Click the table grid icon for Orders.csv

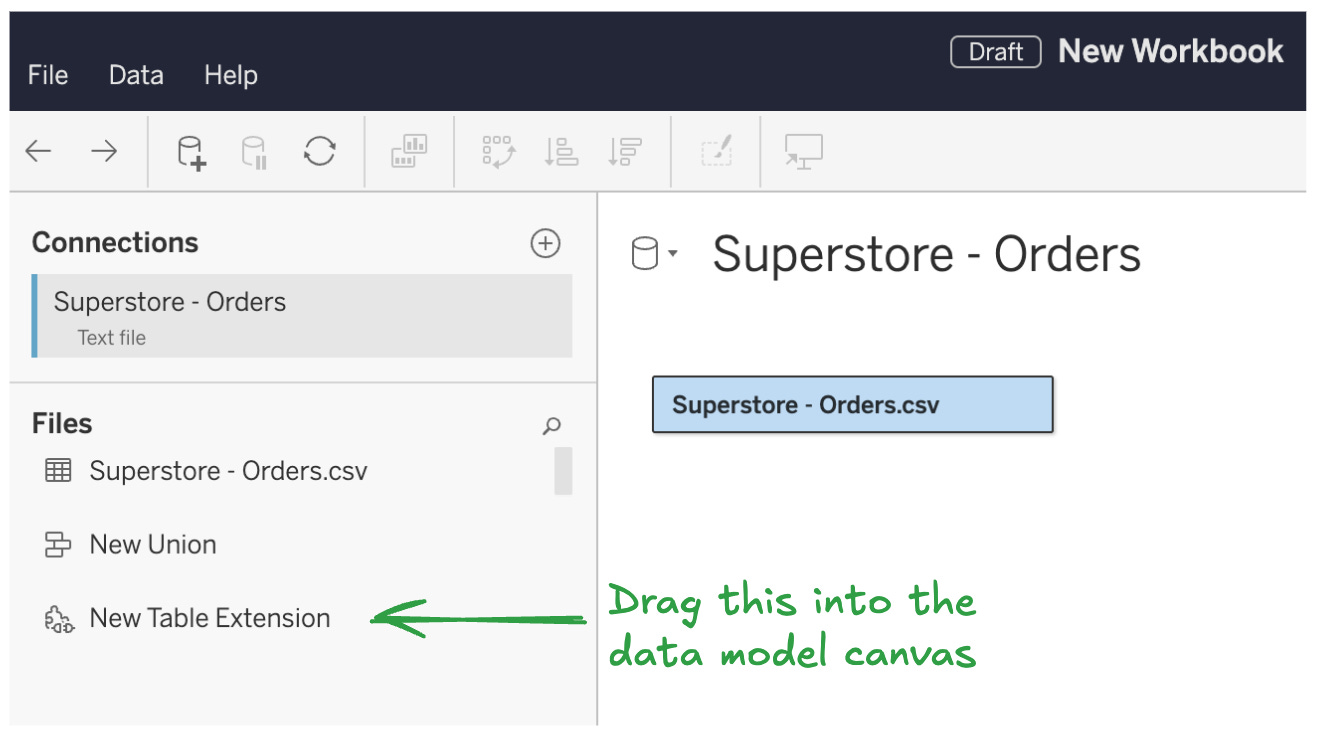click(x=59, y=470)
